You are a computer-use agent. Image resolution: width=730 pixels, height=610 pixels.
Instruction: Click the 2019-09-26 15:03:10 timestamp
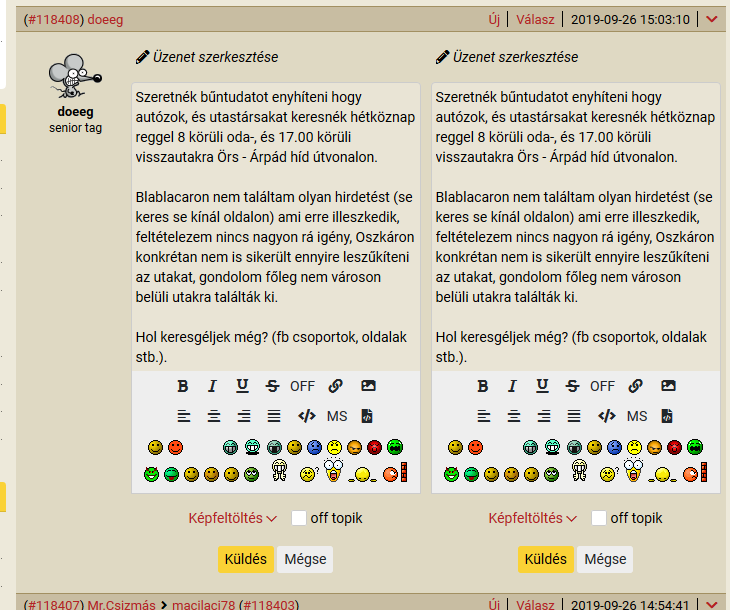630,20
